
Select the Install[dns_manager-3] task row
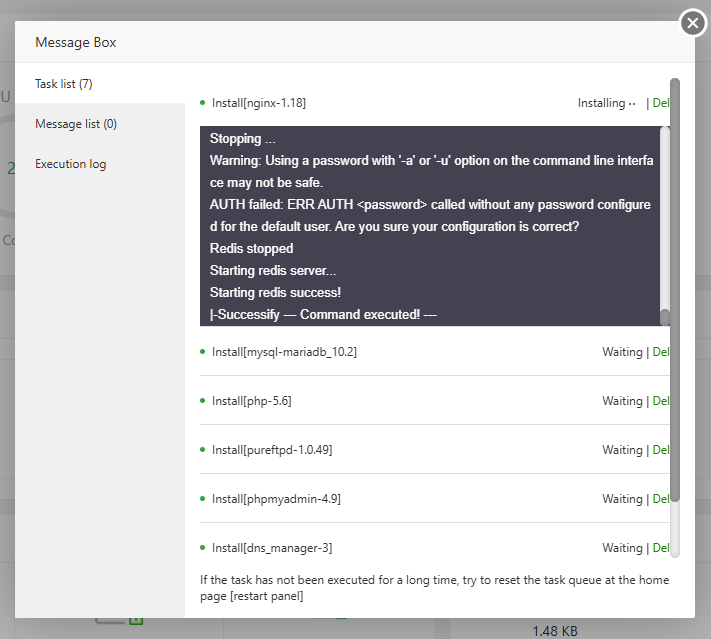tap(272, 548)
